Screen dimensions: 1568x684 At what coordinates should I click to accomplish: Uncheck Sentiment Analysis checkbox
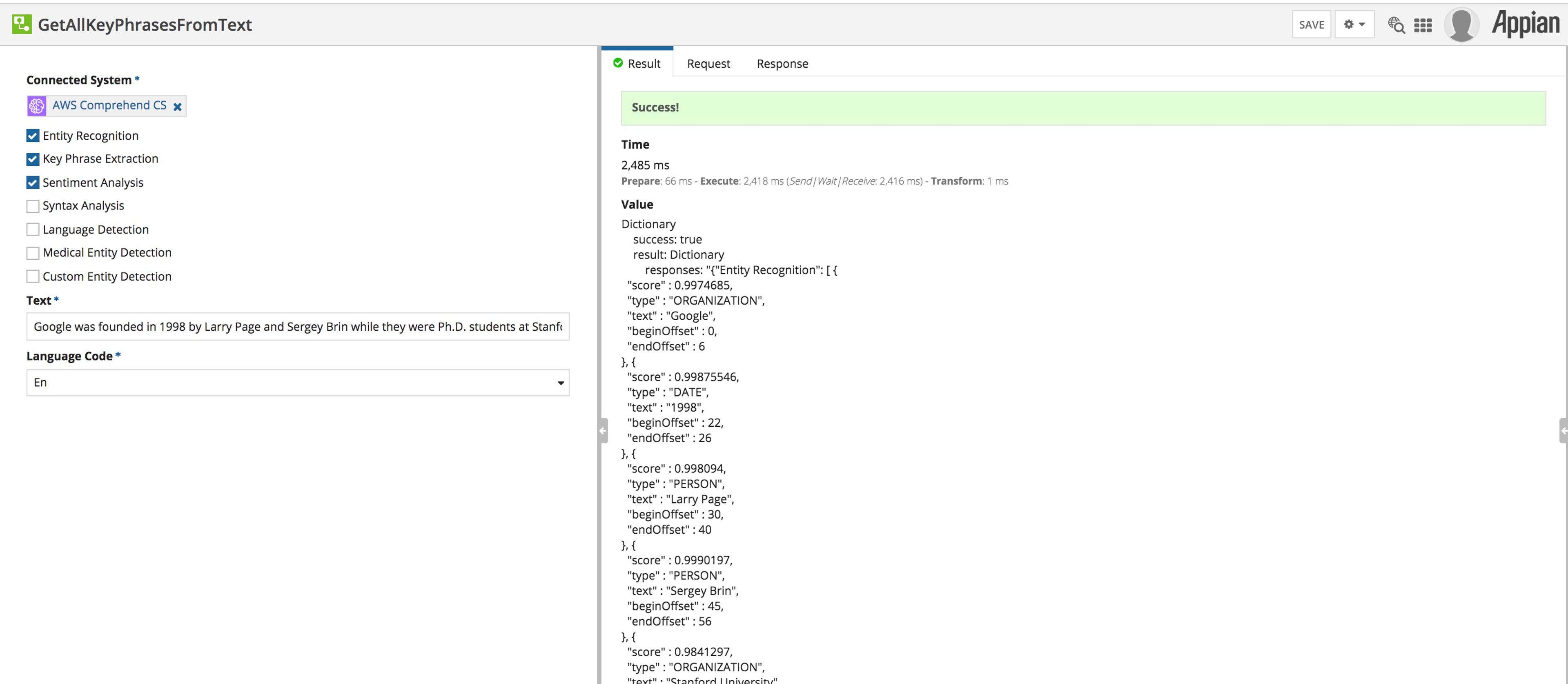point(33,183)
